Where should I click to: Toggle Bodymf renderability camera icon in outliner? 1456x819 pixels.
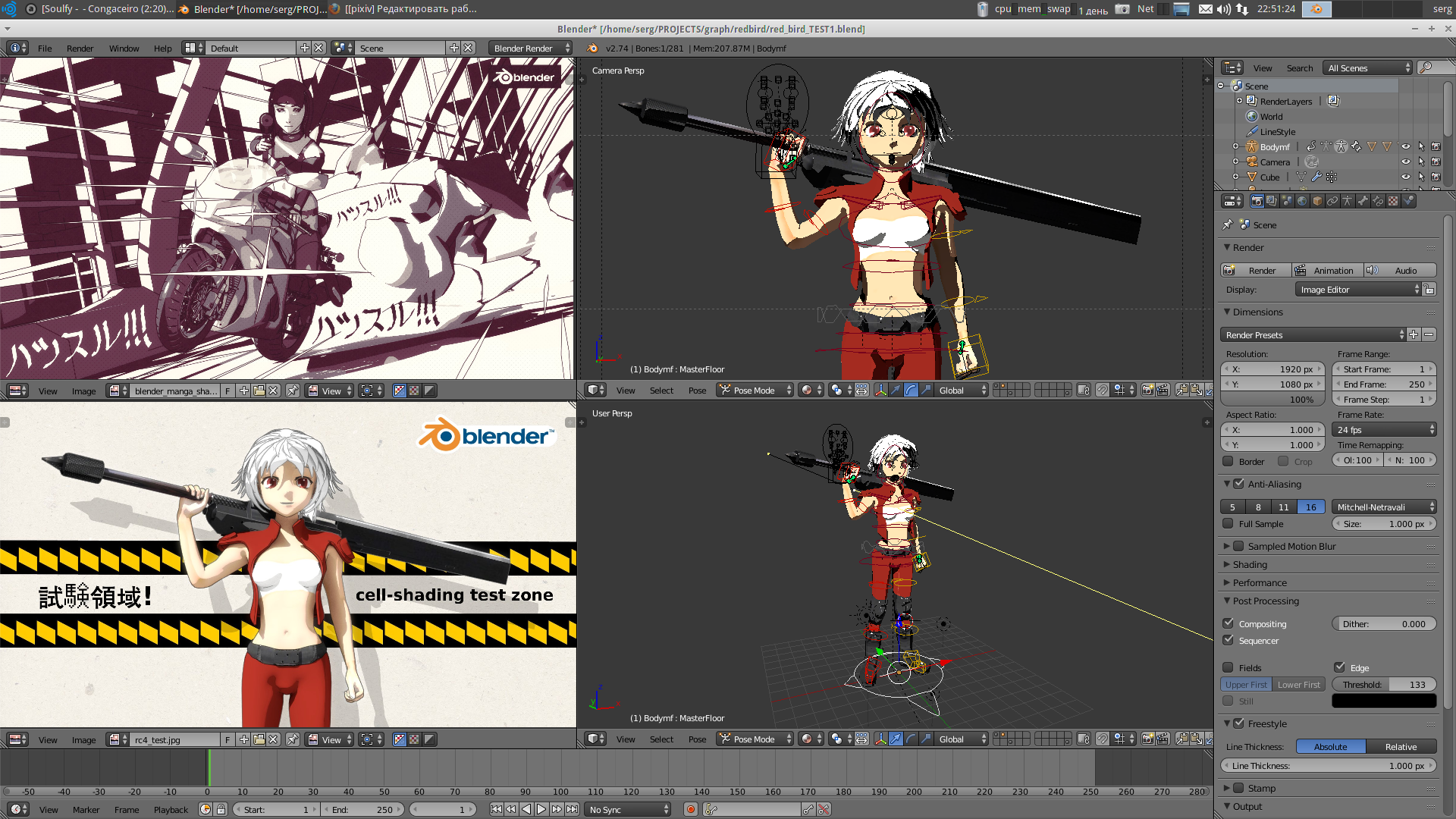coord(1436,146)
